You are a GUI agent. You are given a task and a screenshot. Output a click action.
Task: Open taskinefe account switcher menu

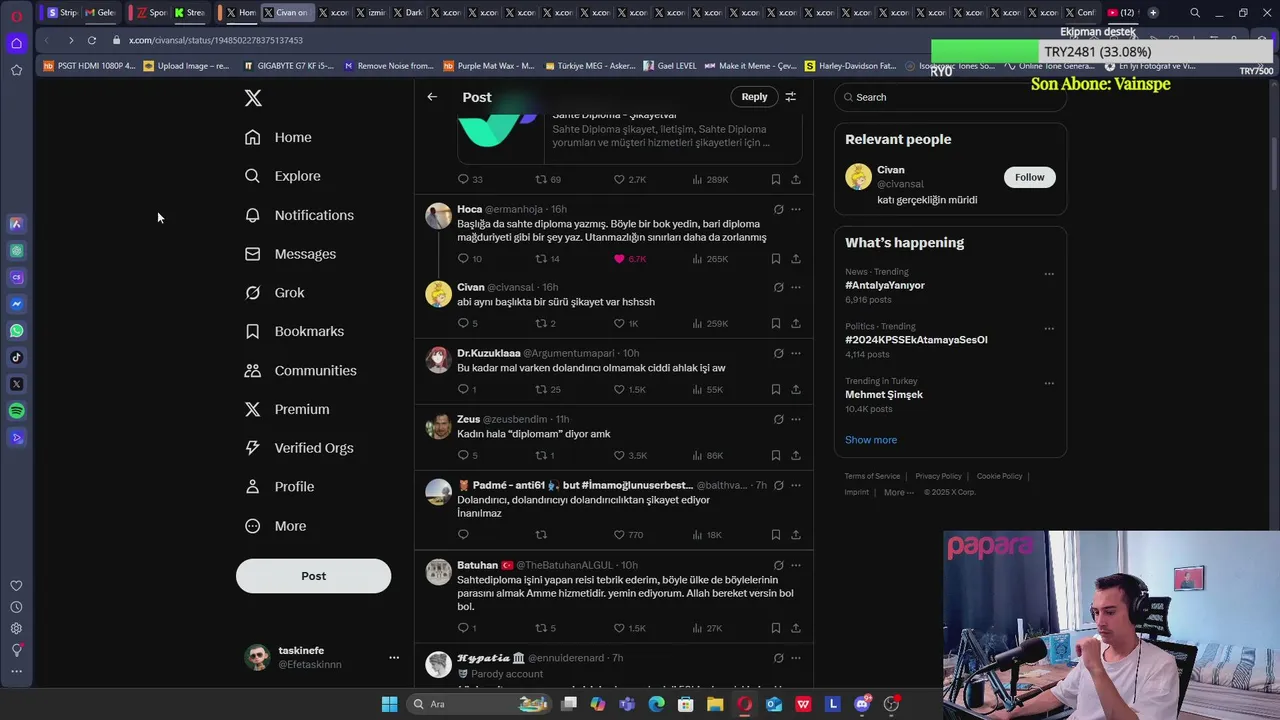click(394, 657)
